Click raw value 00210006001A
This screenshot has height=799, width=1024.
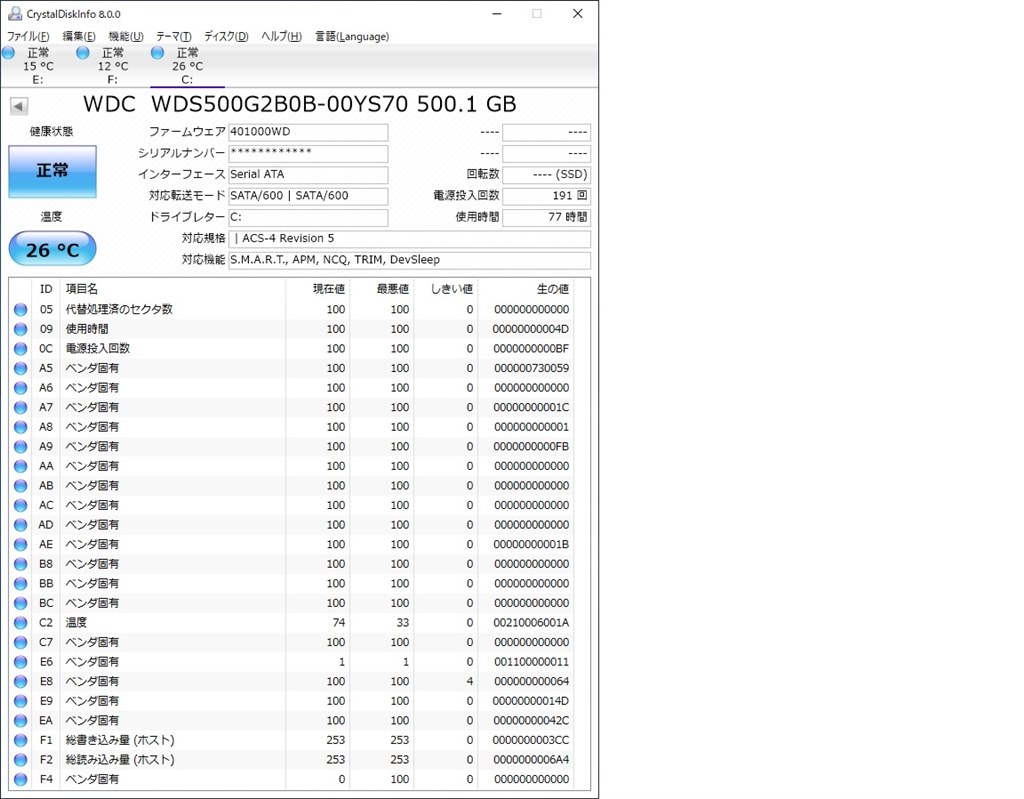coord(531,623)
